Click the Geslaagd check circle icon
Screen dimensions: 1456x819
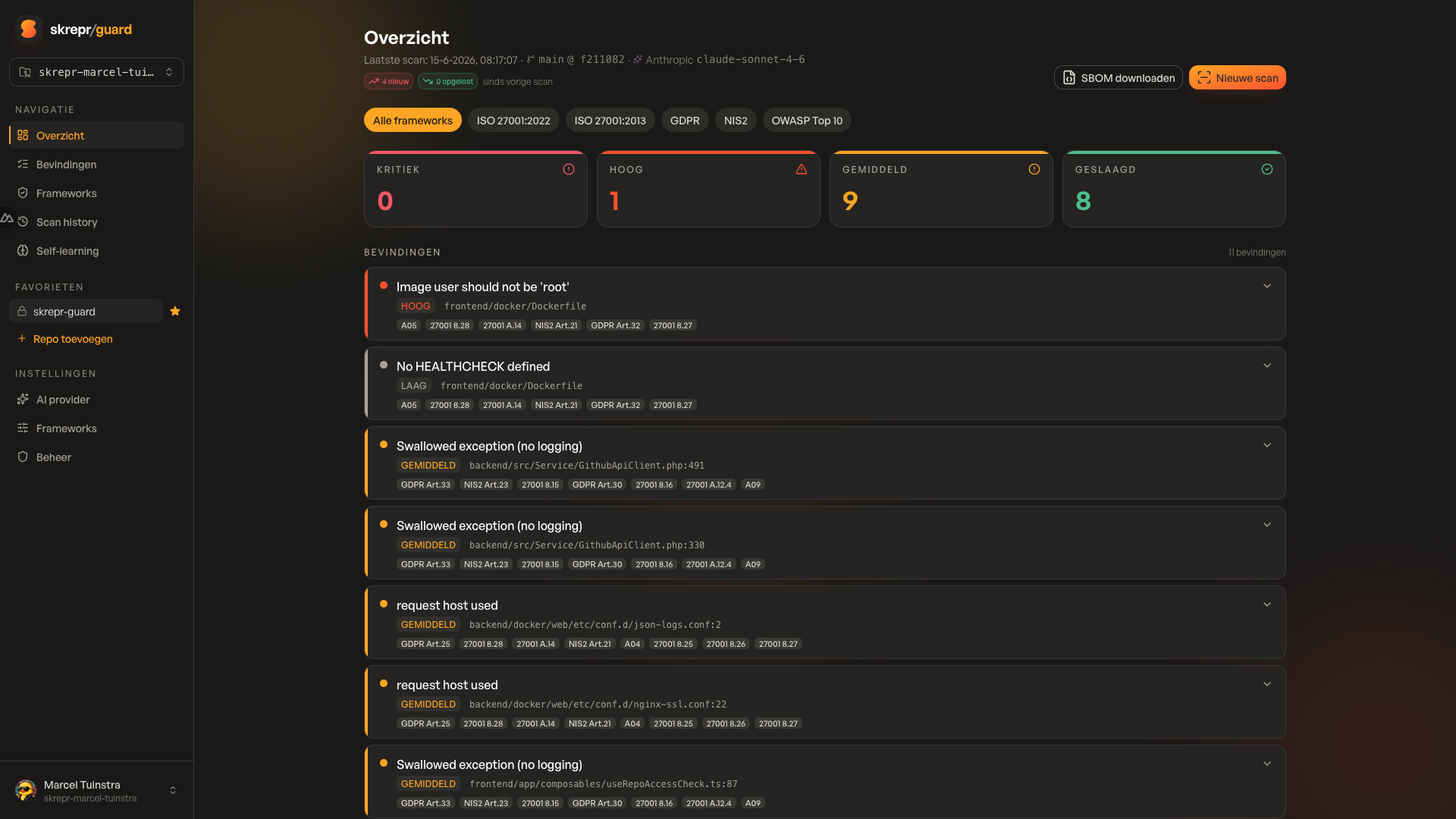1267,169
